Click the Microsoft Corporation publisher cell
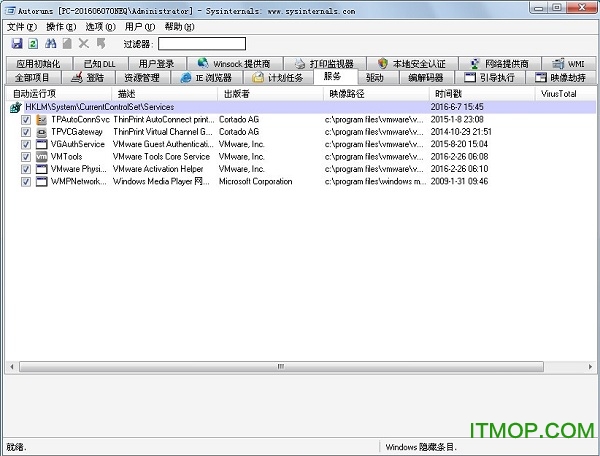 click(x=255, y=181)
